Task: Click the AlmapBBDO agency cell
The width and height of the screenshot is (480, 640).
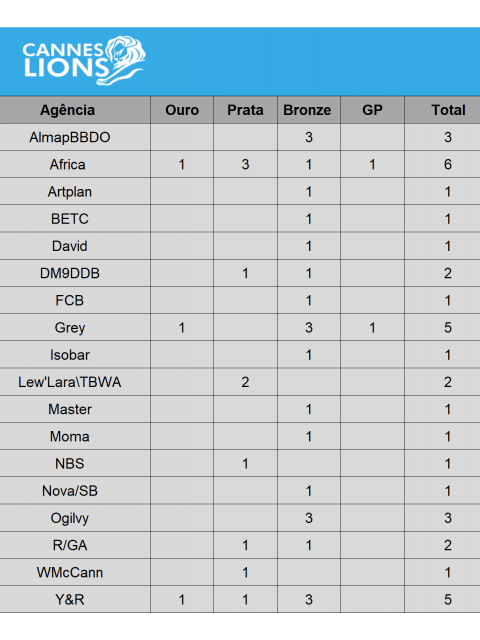Action: [75, 137]
